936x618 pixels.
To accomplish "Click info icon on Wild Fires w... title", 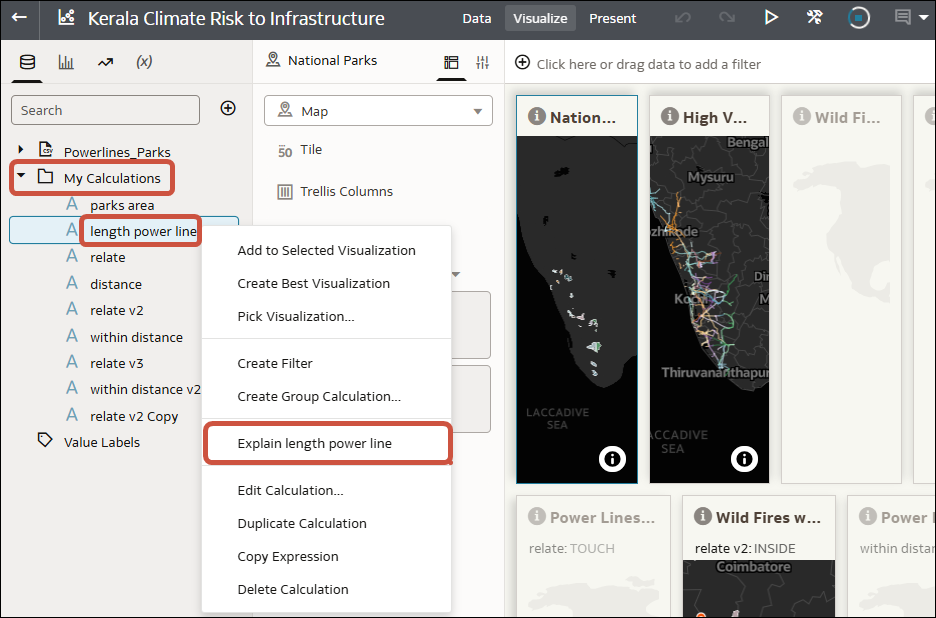I will [703, 516].
